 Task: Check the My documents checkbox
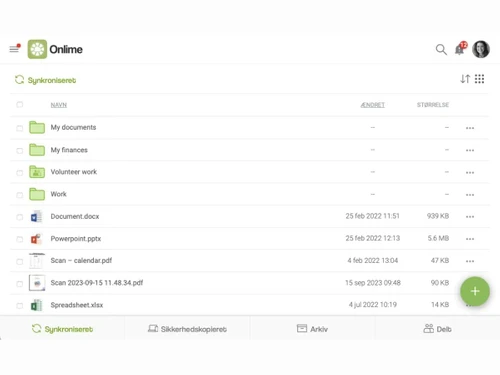pos(20,128)
